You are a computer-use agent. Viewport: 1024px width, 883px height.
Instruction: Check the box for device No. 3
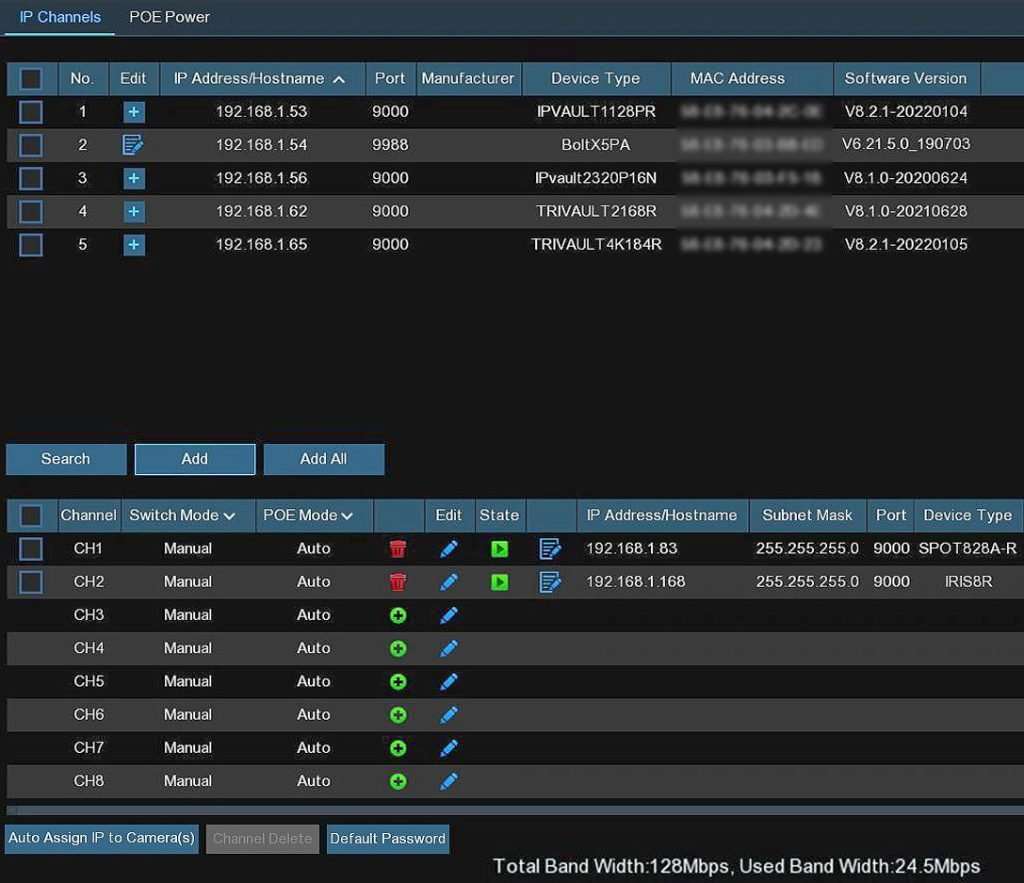pyautogui.click(x=31, y=178)
